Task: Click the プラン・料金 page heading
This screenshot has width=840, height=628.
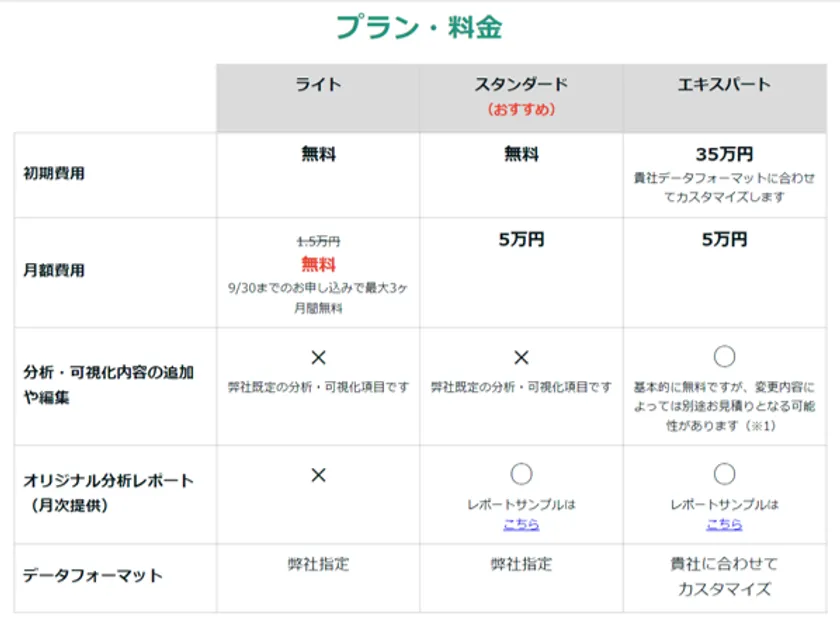Action: click(x=419, y=27)
